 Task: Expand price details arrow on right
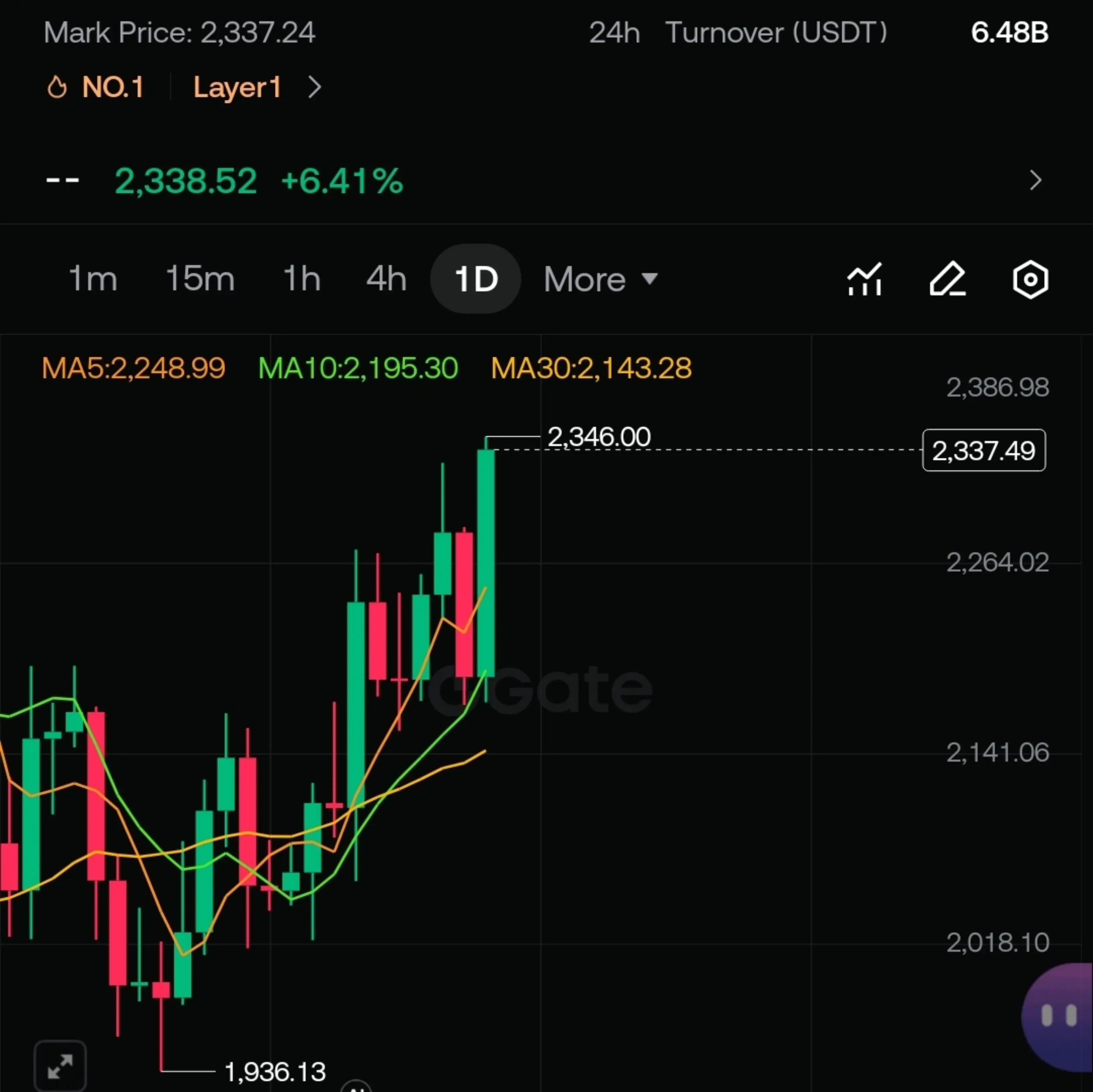[1035, 181]
